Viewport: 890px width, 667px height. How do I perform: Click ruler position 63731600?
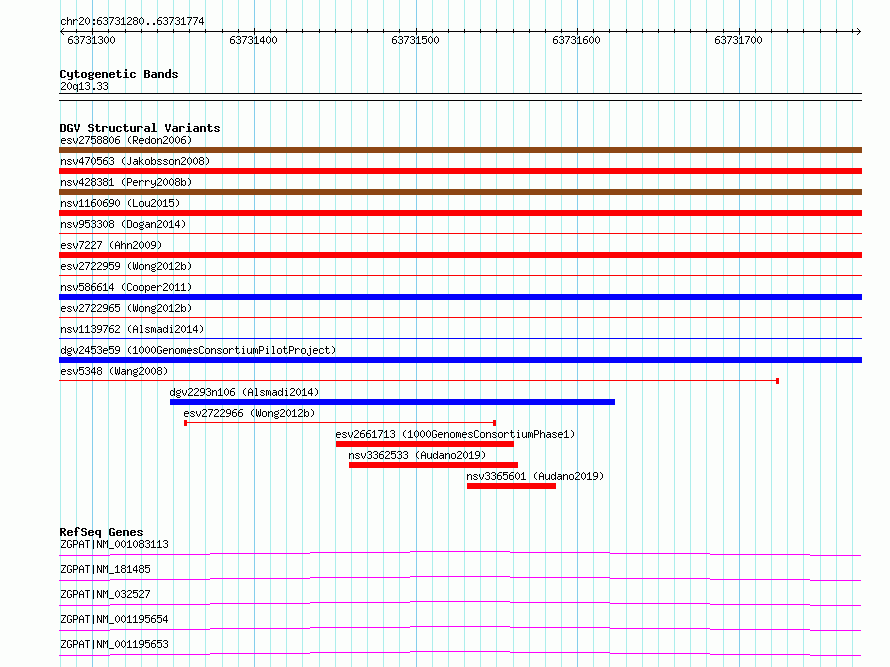(x=576, y=40)
